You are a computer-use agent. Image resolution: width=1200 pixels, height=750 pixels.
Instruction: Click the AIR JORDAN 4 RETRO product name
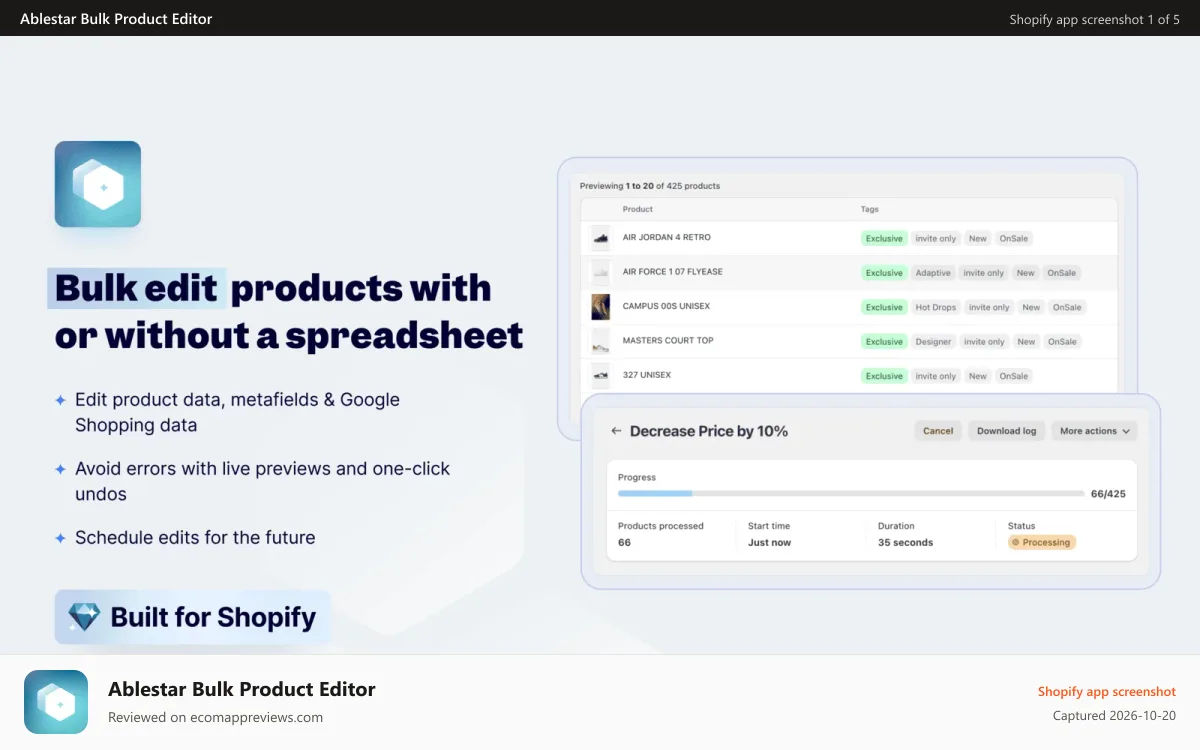667,238
